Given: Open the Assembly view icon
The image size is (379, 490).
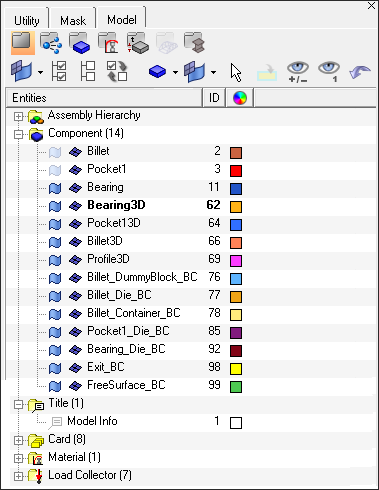Looking at the screenshot, I should [51, 43].
